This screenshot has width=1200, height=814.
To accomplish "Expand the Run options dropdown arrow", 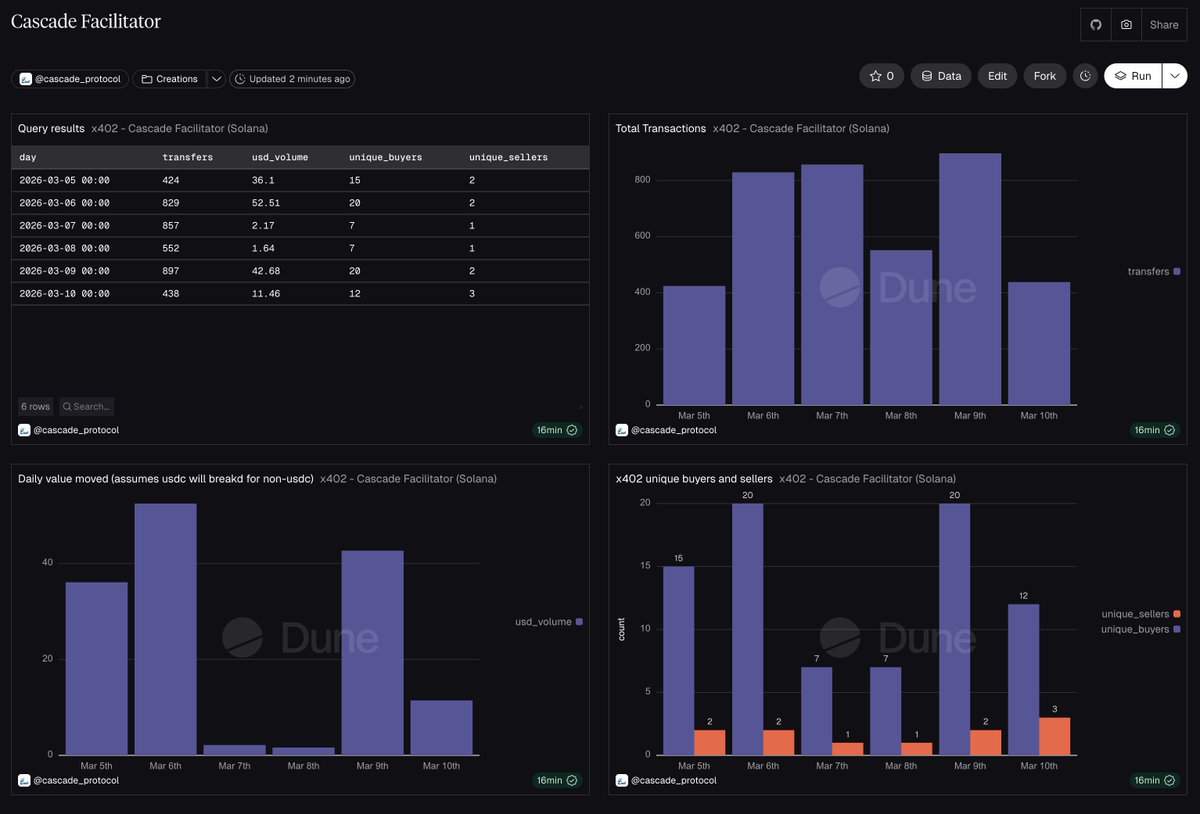I will click(1175, 76).
